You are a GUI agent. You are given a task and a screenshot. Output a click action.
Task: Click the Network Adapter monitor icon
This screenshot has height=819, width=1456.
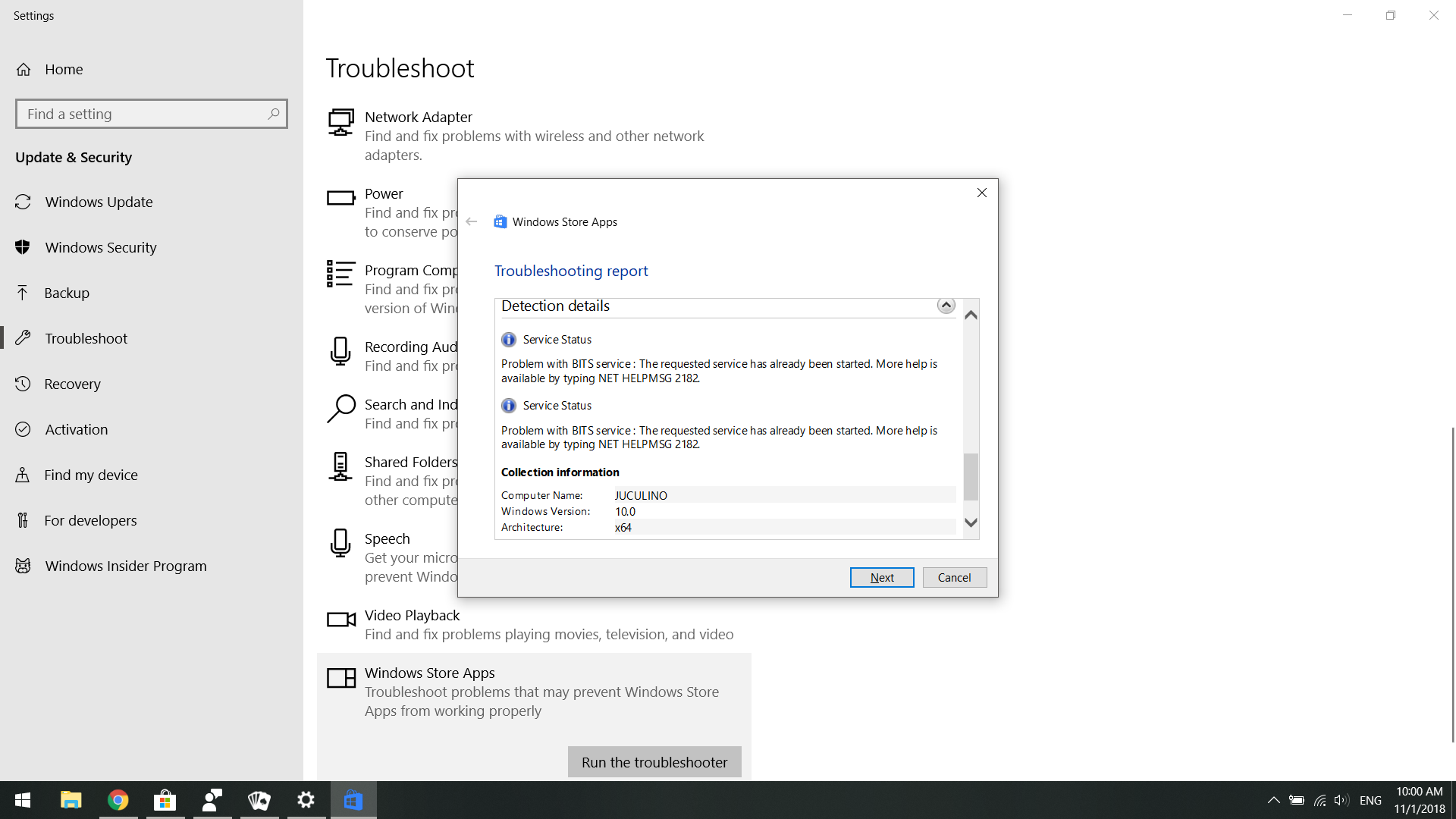pyautogui.click(x=340, y=122)
